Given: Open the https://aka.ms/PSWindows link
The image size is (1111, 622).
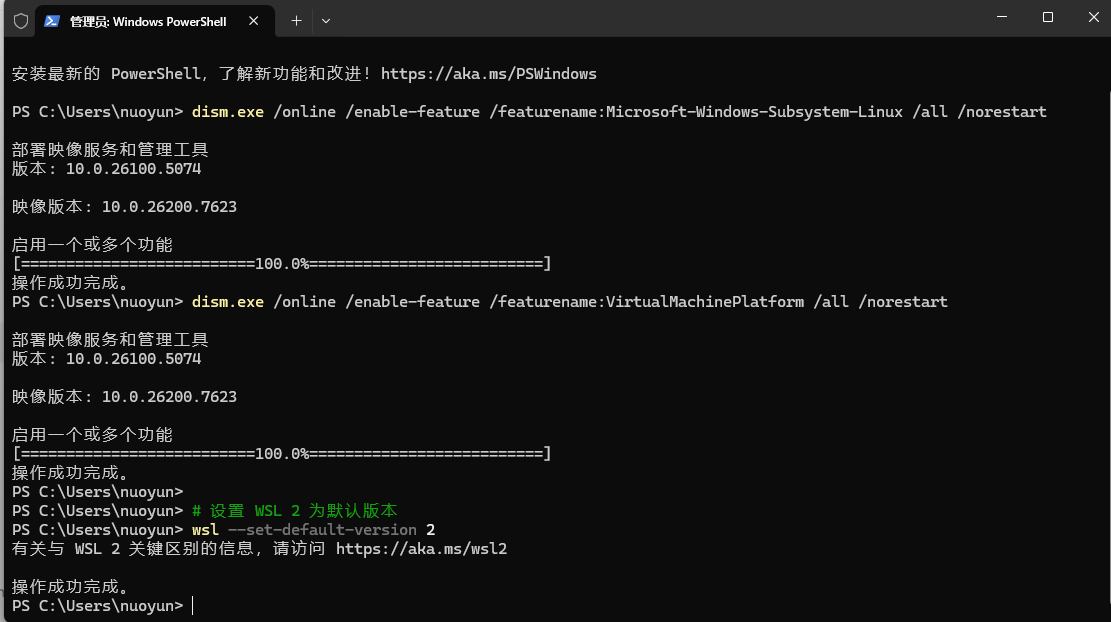Looking at the screenshot, I should (x=489, y=74).
